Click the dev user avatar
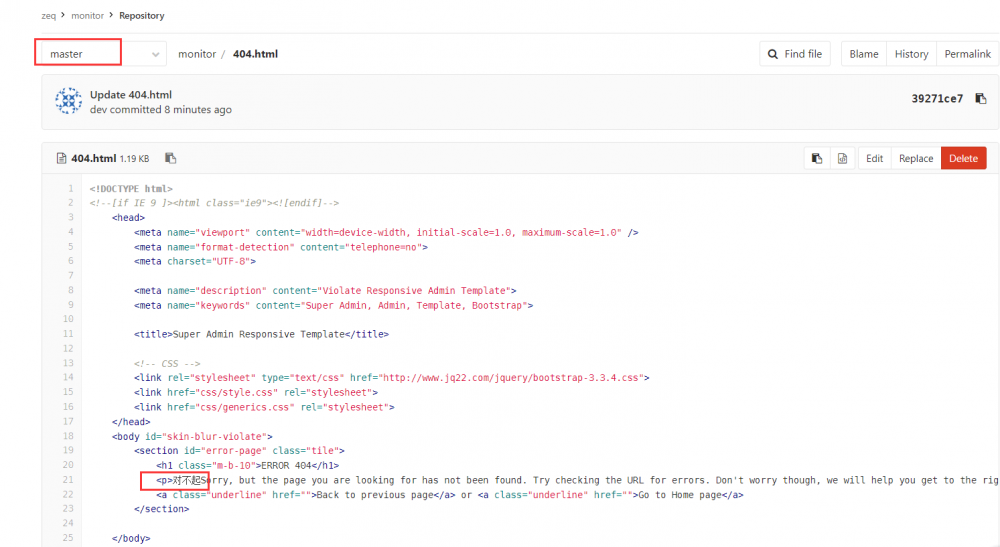 68,101
